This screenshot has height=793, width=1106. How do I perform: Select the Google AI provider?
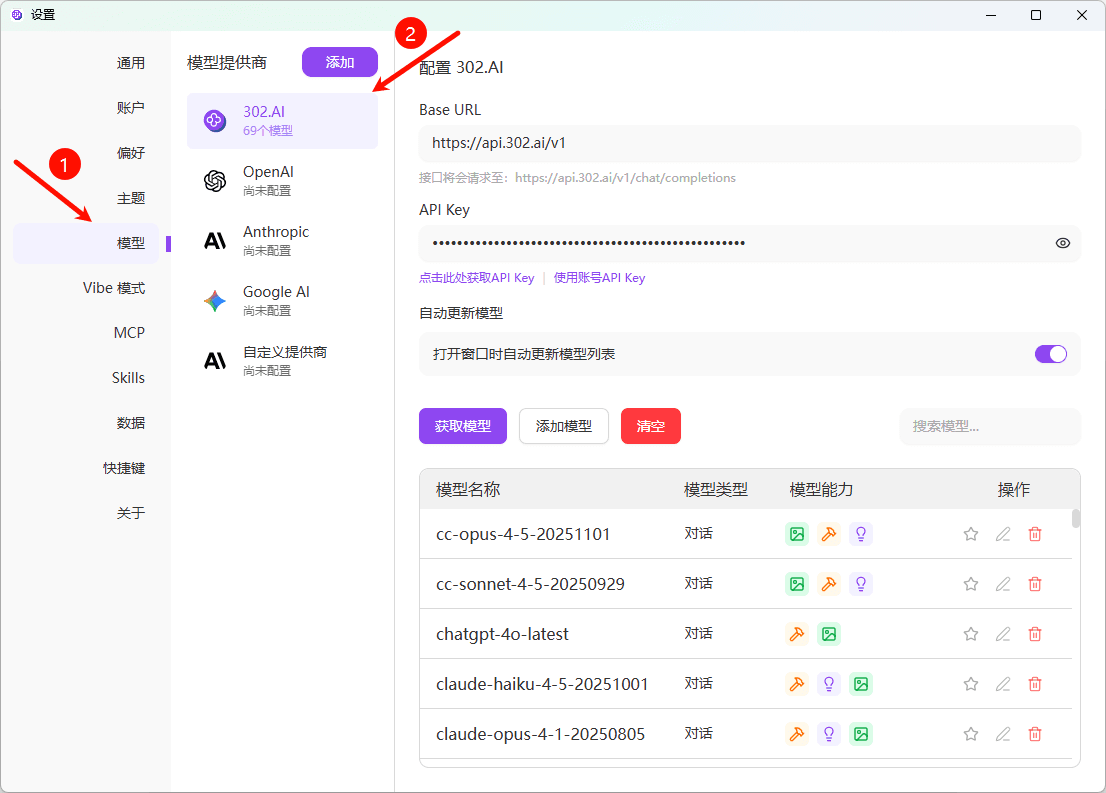pos(282,301)
